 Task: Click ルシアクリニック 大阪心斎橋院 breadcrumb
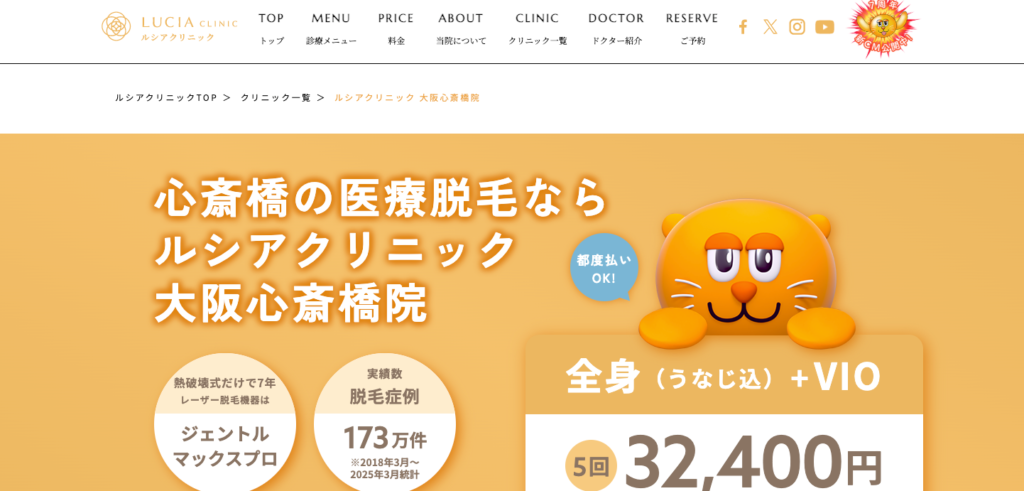(x=407, y=98)
